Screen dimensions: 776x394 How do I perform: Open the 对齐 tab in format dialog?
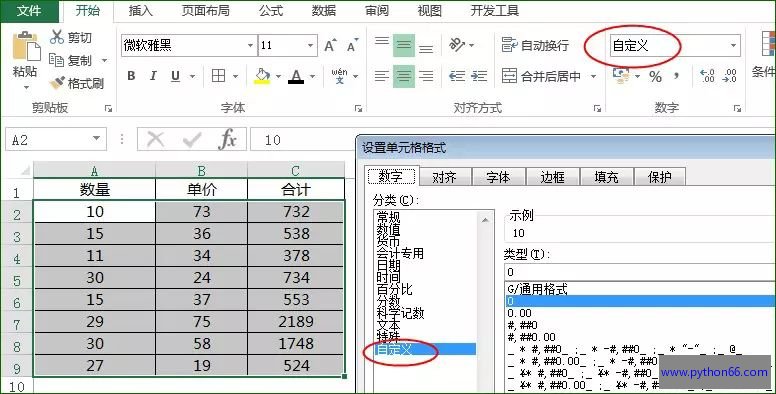pyautogui.click(x=444, y=177)
